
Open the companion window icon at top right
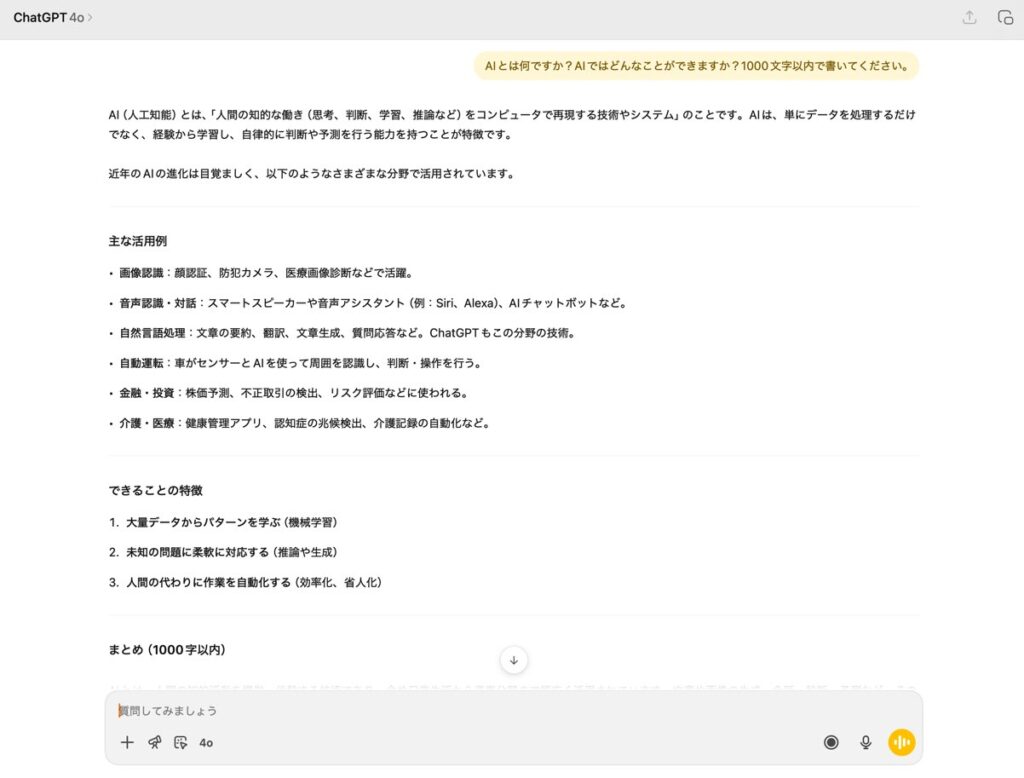tap(1005, 17)
